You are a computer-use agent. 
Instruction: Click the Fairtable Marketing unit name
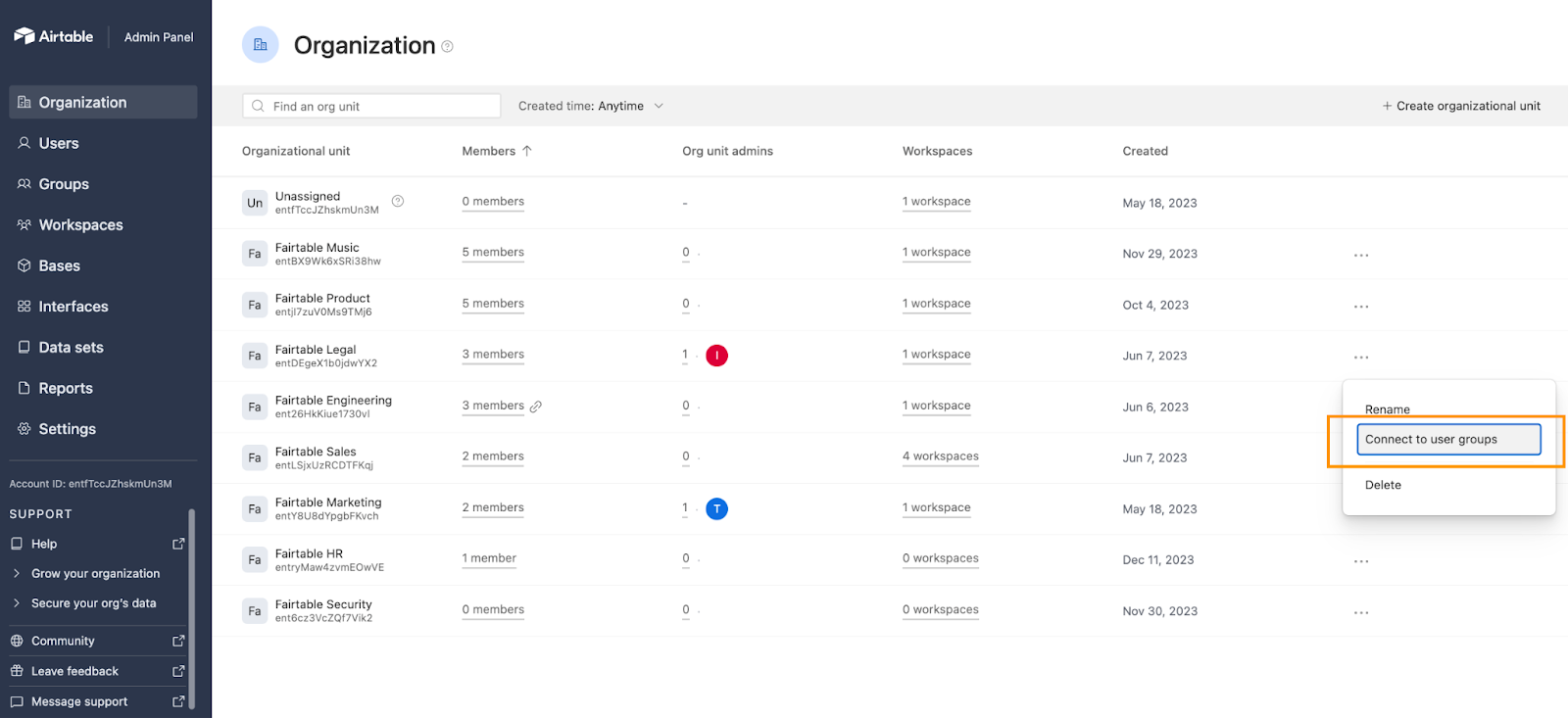point(328,503)
